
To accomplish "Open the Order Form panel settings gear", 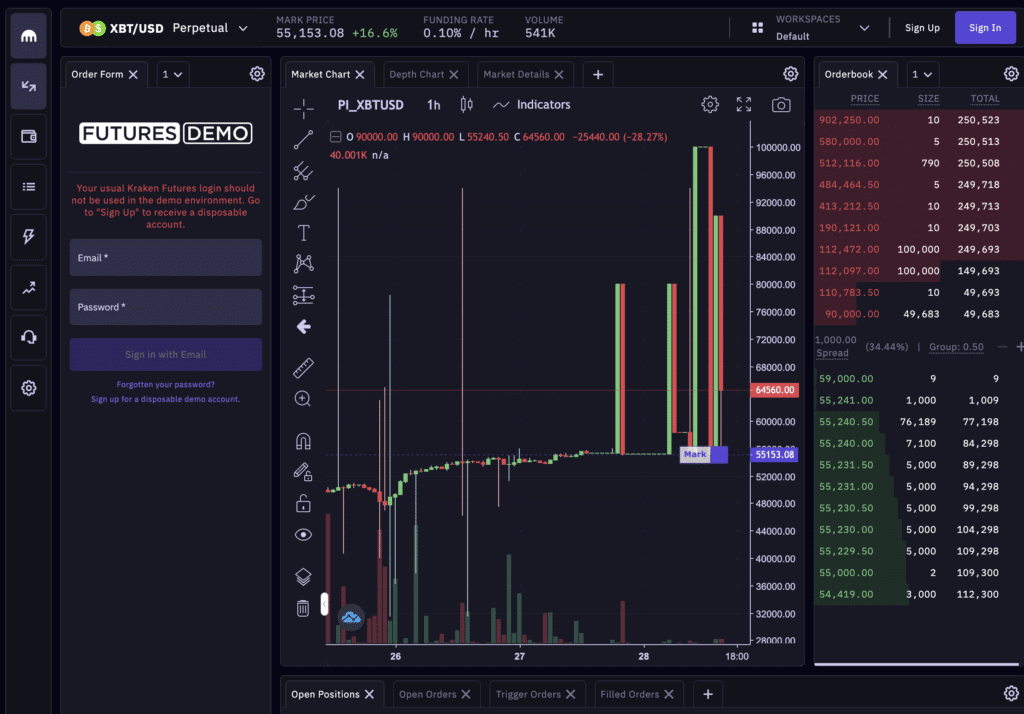I will (257, 74).
